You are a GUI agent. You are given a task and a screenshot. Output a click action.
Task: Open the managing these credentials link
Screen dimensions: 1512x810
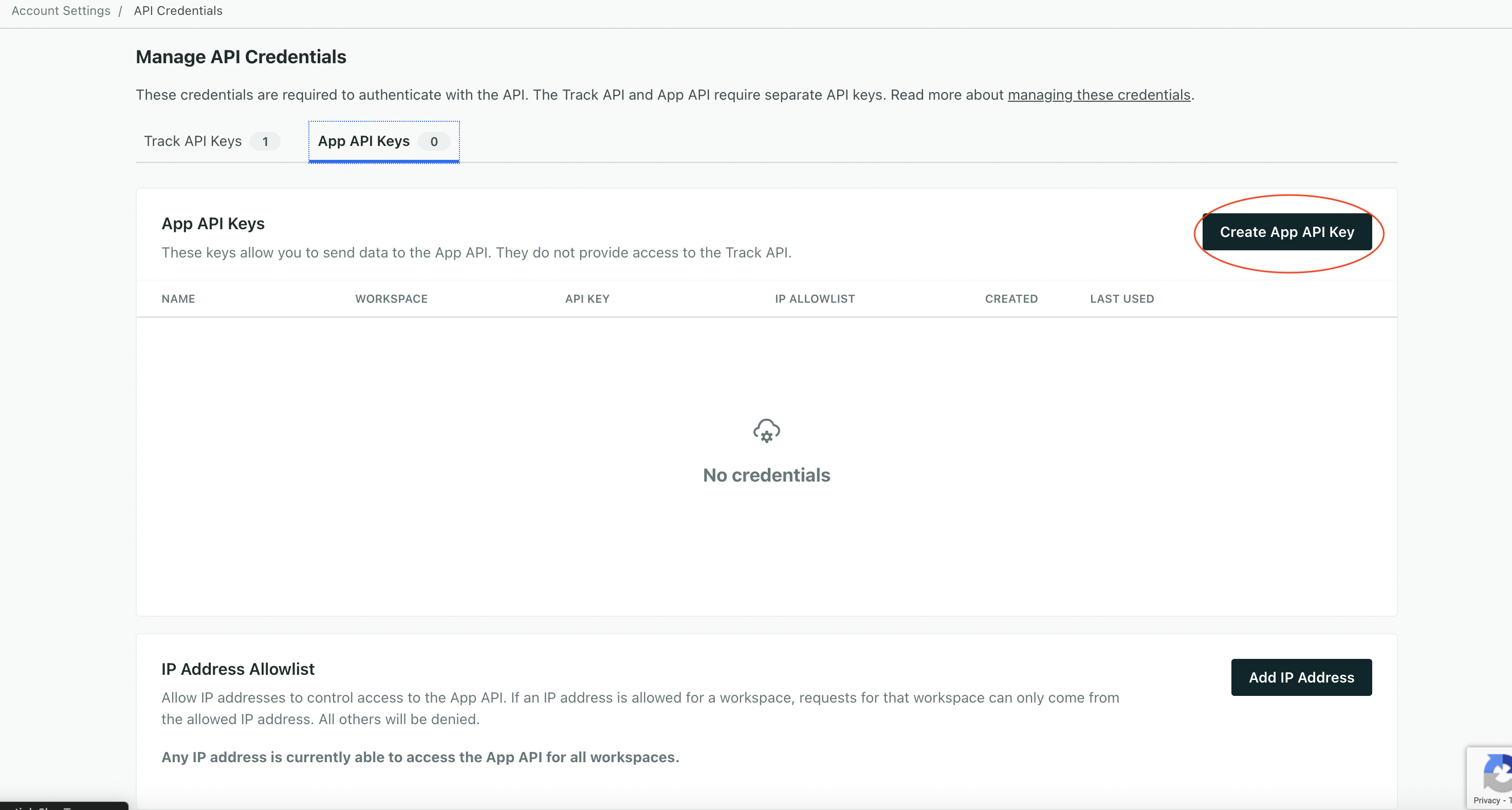(1099, 95)
